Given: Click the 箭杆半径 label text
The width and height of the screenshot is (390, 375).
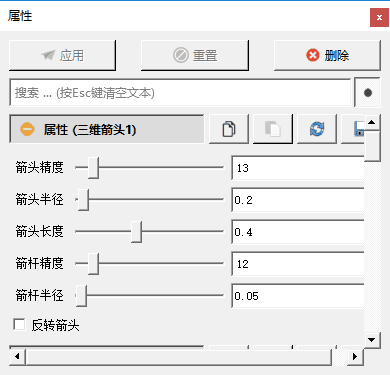Looking at the screenshot, I should pos(39,295).
